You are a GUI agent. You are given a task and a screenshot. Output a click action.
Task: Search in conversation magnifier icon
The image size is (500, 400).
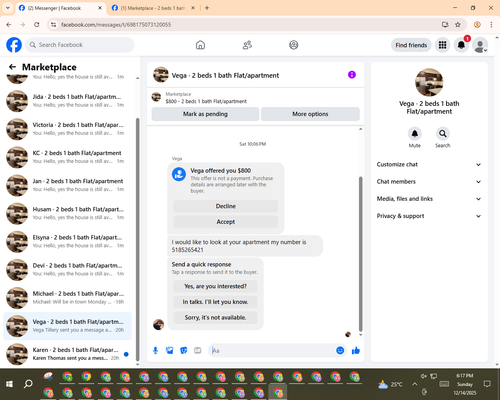click(x=443, y=134)
